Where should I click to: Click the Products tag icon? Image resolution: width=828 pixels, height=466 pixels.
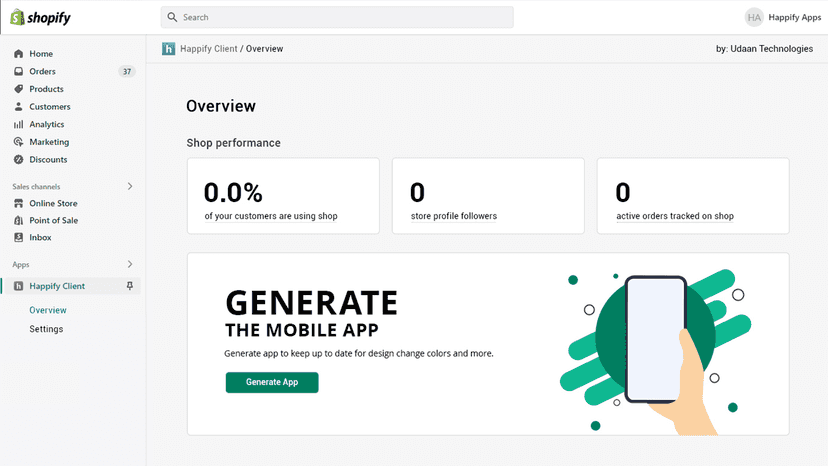18,89
